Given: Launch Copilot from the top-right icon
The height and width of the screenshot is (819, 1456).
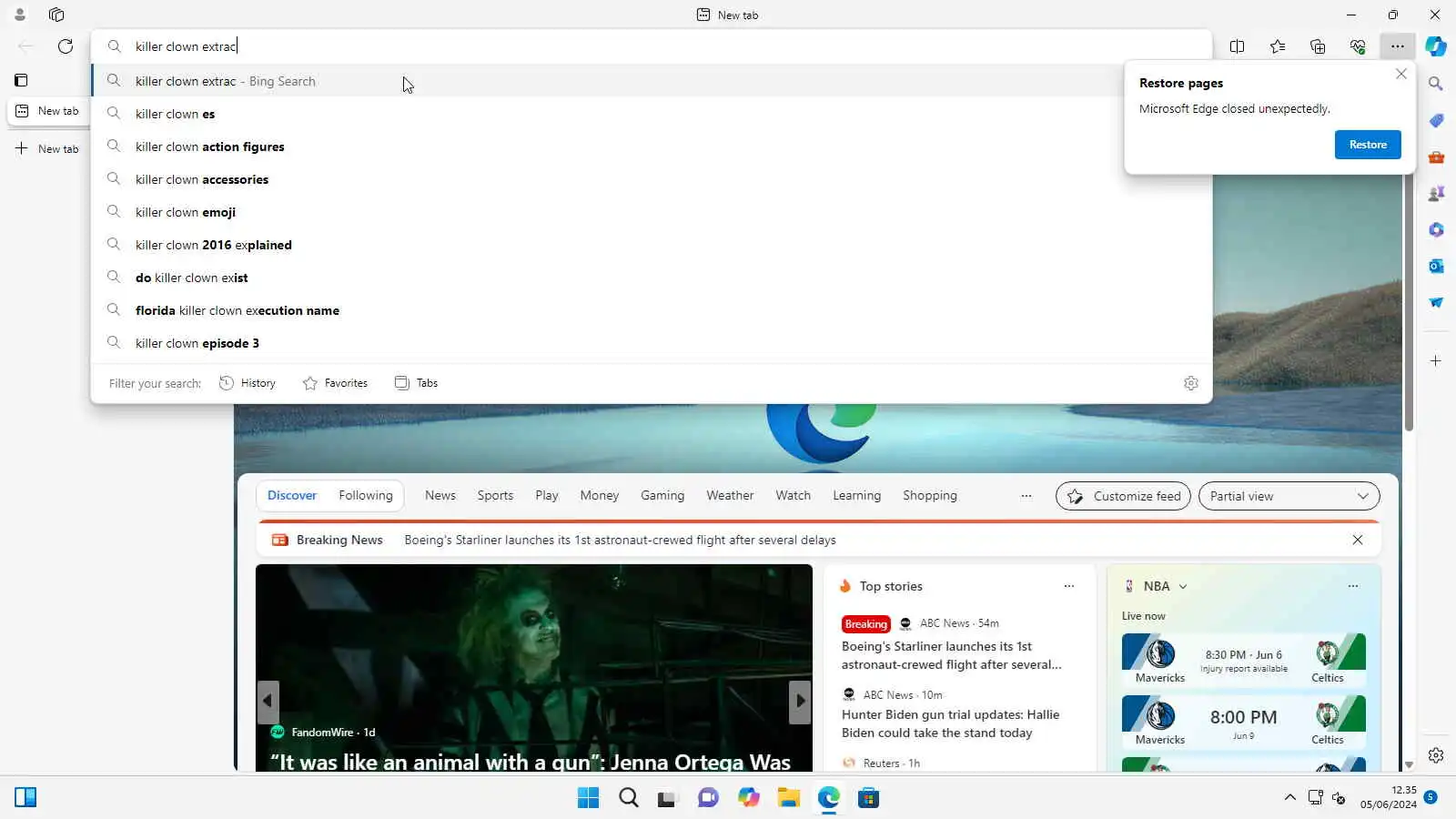Looking at the screenshot, I should 1436,46.
